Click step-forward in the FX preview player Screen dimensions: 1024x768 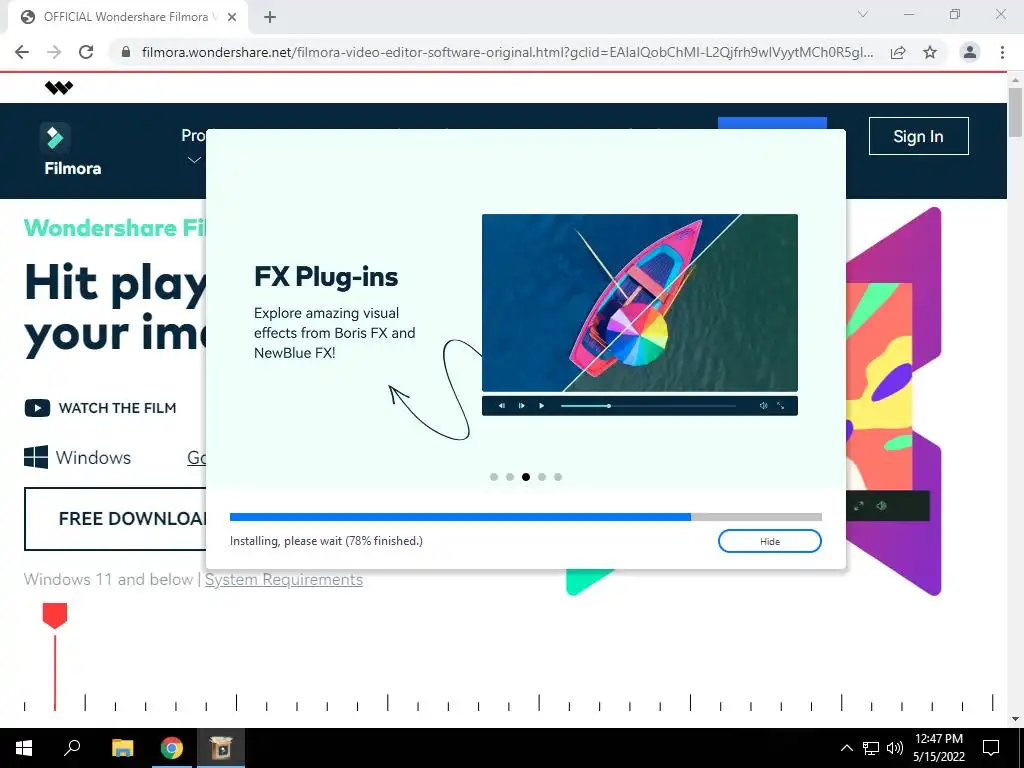pos(521,406)
